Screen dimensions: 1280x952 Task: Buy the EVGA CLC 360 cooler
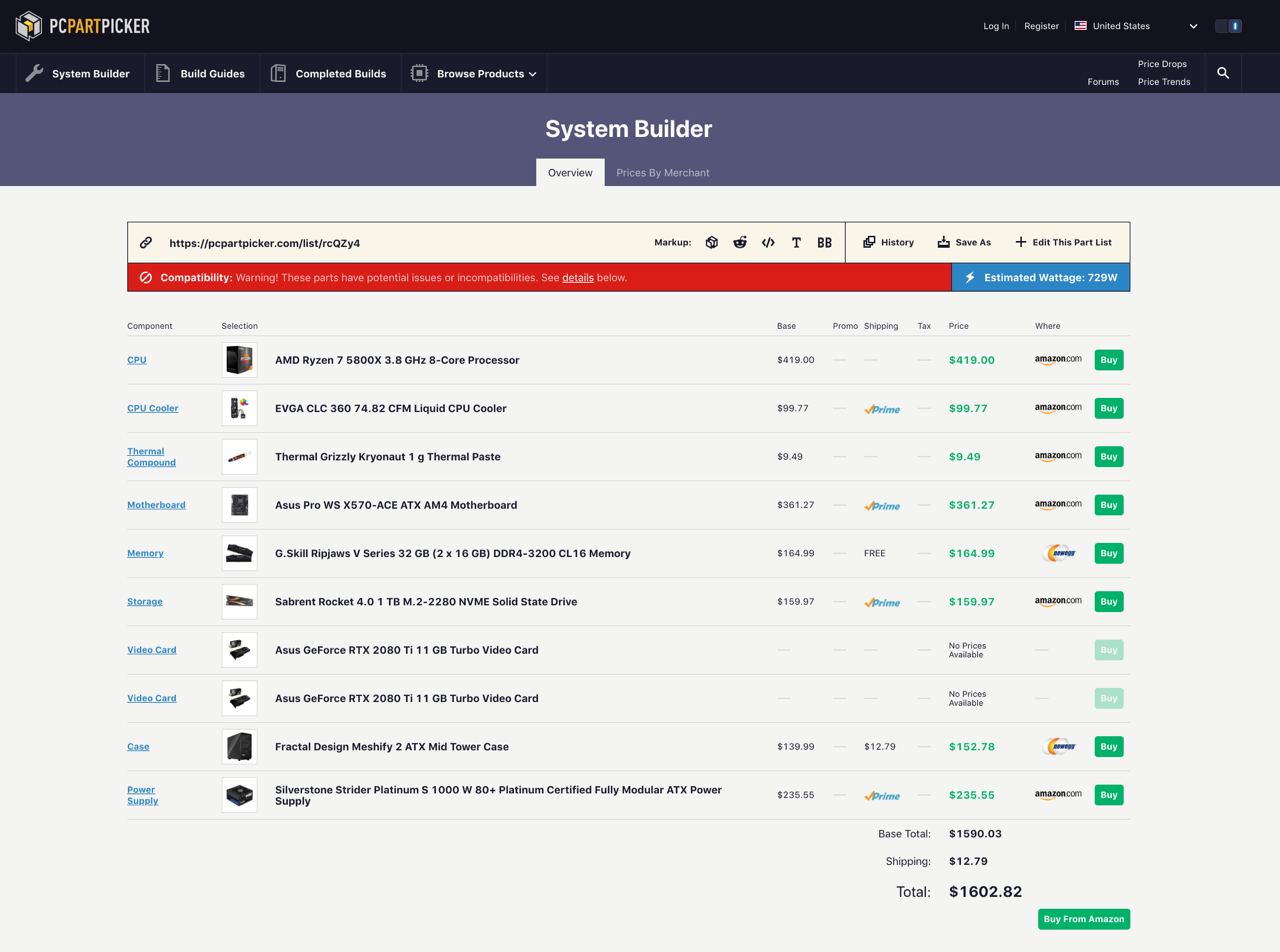point(1109,408)
